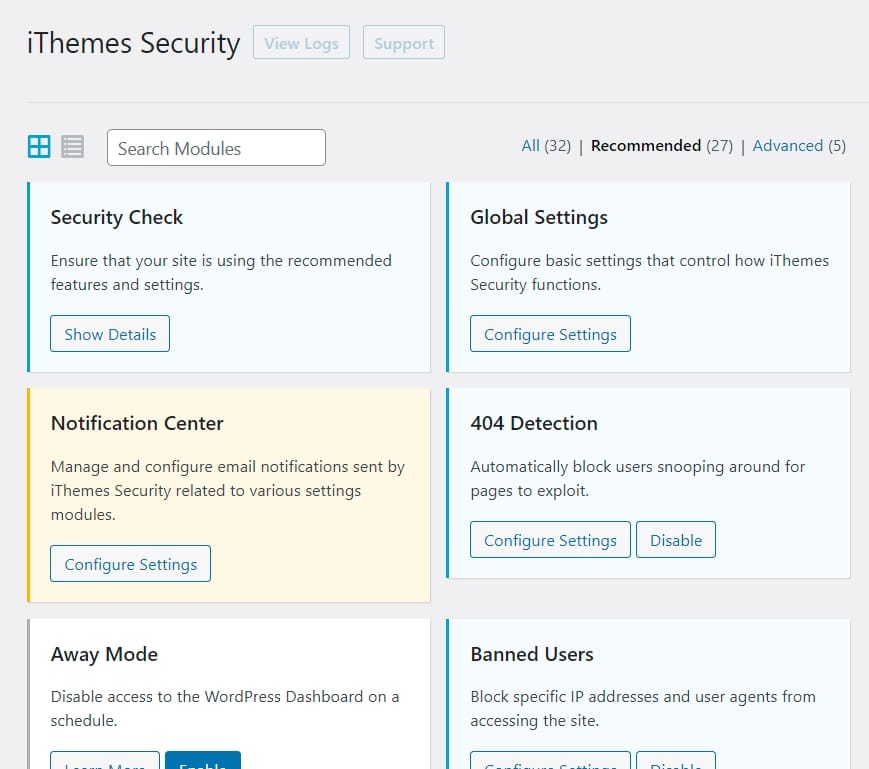The height and width of the screenshot is (769, 869).
Task: Enable the Away Mode module
Action: click(203, 760)
